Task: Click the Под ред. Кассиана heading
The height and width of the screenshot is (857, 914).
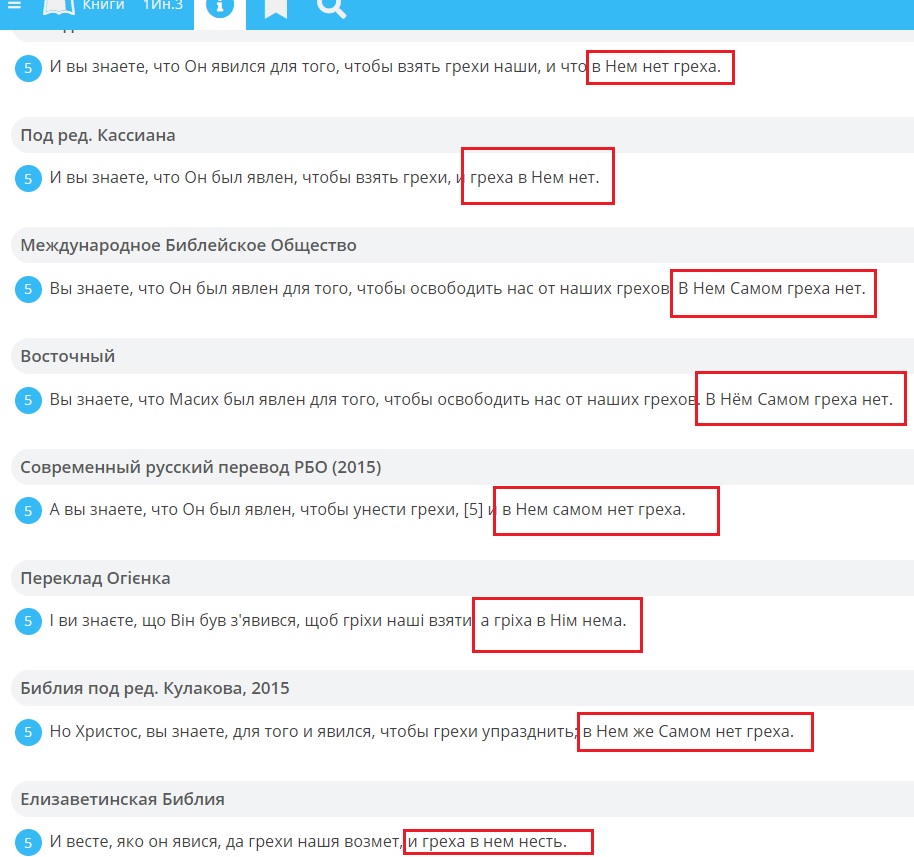Action: (x=98, y=135)
